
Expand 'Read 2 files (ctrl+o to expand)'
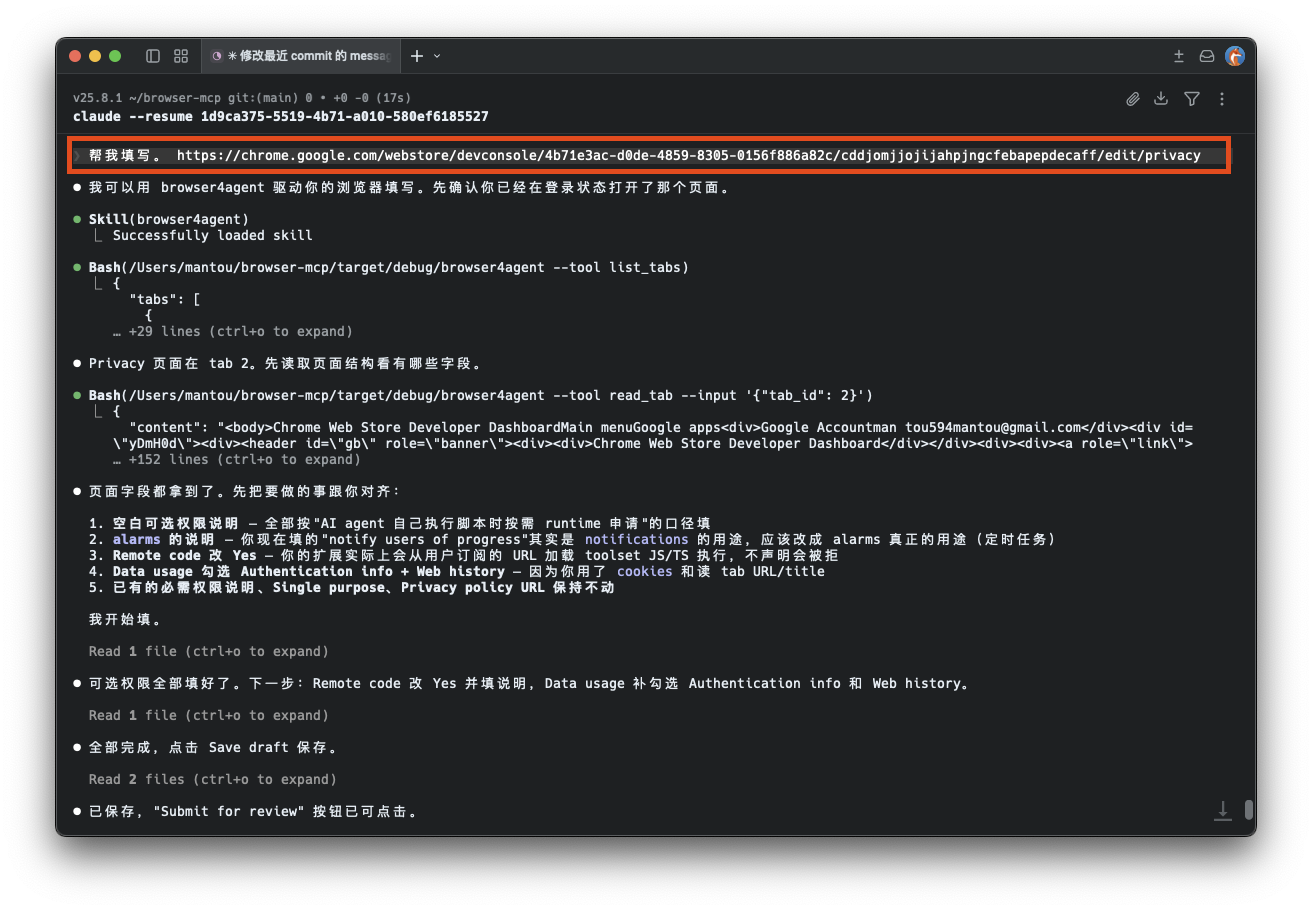point(212,779)
